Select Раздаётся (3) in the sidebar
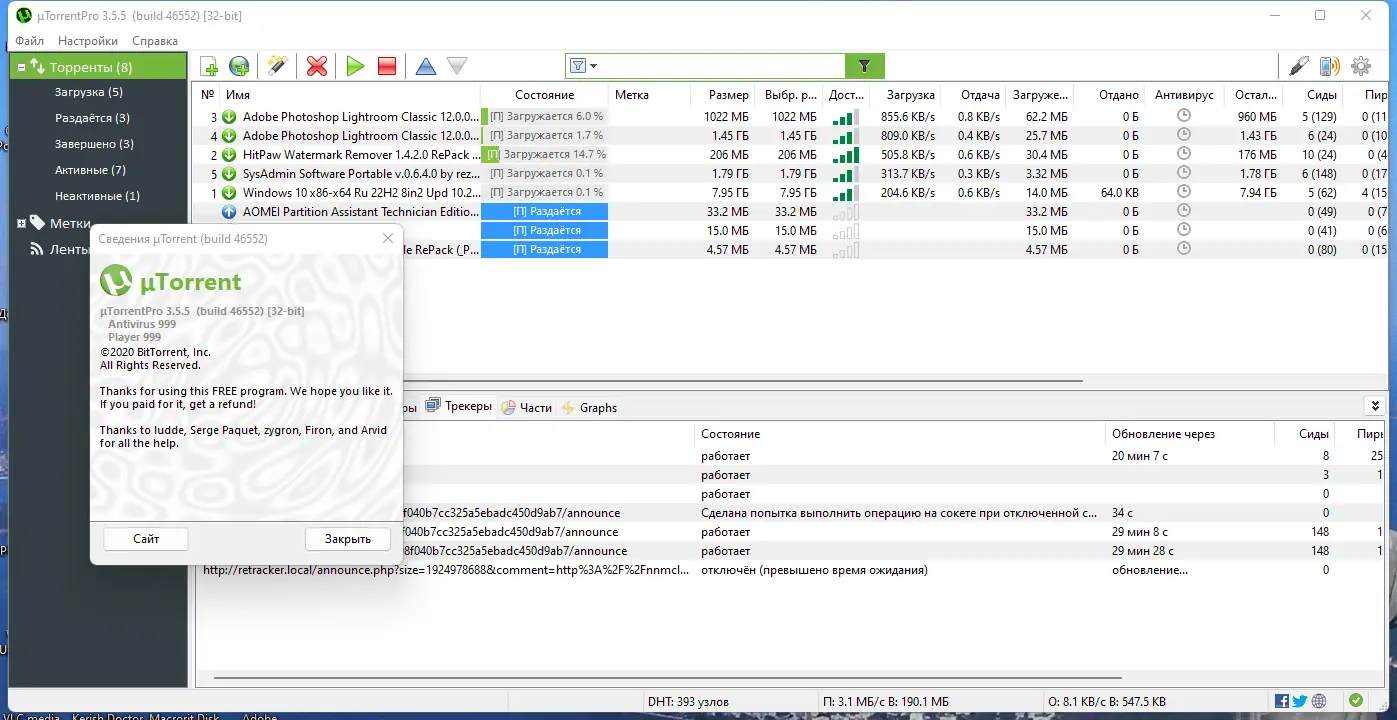The width and height of the screenshot is (1397, 720). [x=92, y=118]
